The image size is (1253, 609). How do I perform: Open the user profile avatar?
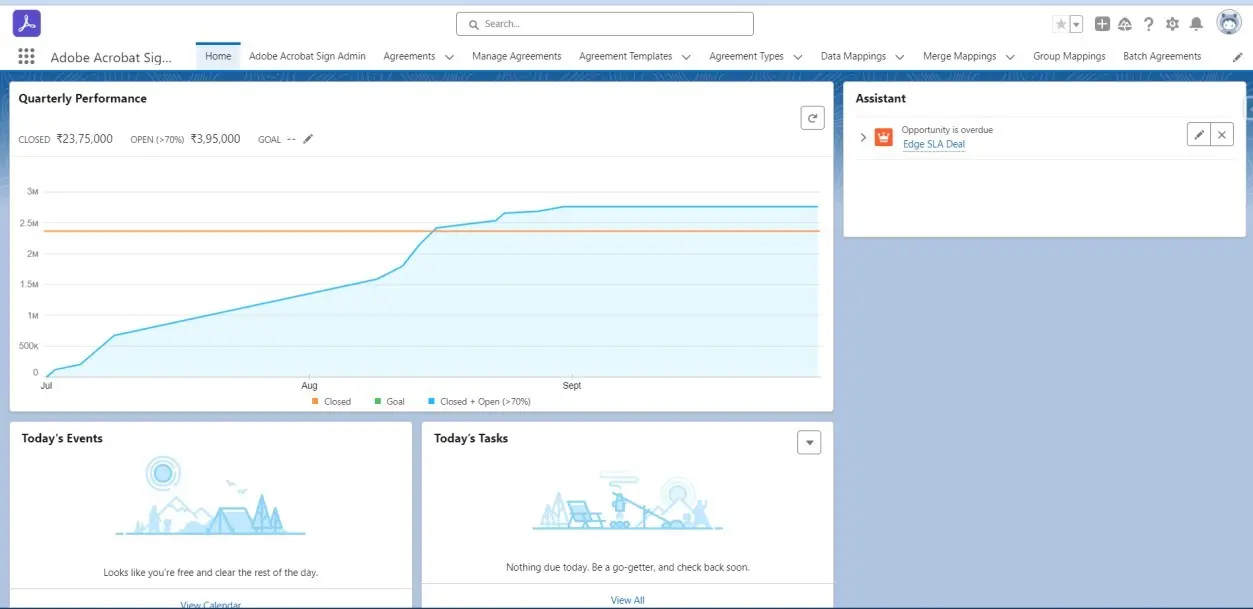(1228, 23)
